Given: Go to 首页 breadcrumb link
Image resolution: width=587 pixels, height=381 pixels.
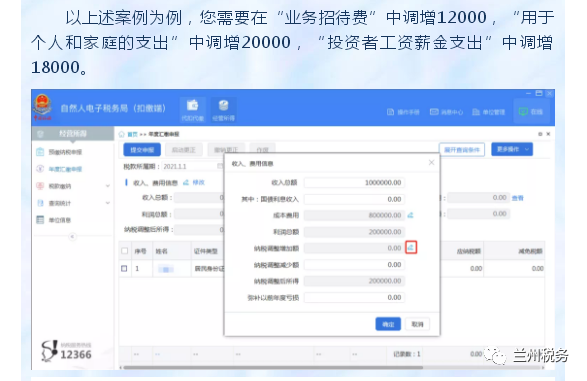Looking at the screenshot, I should coord(132,134).
